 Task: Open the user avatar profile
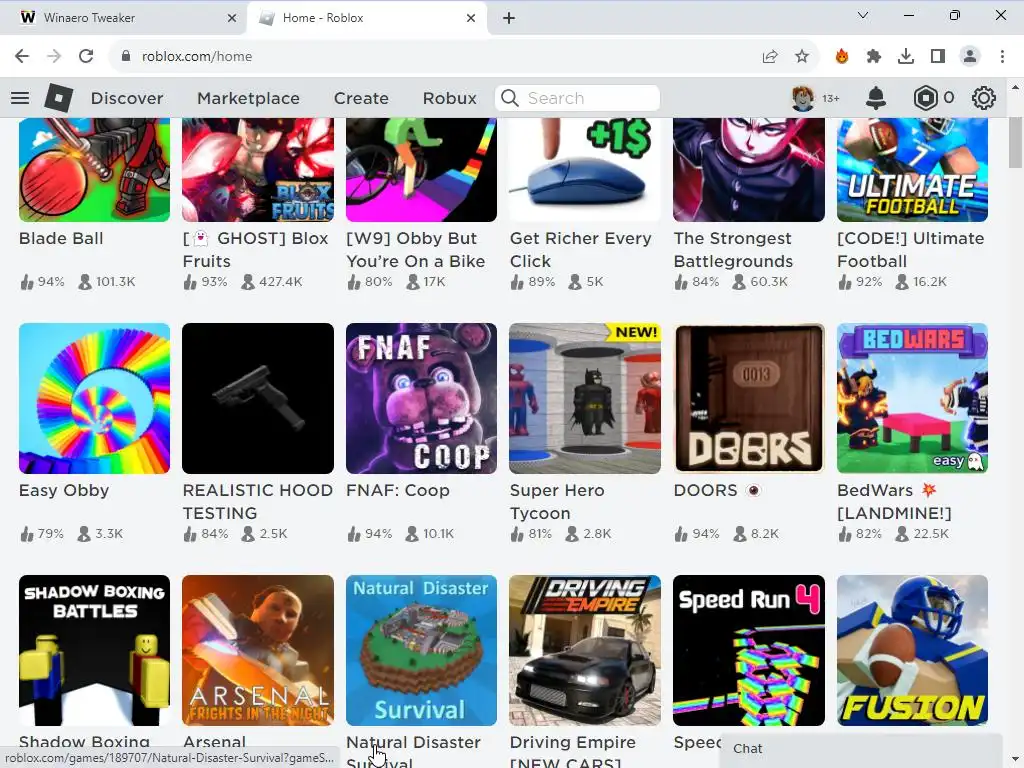coord(803,98)
